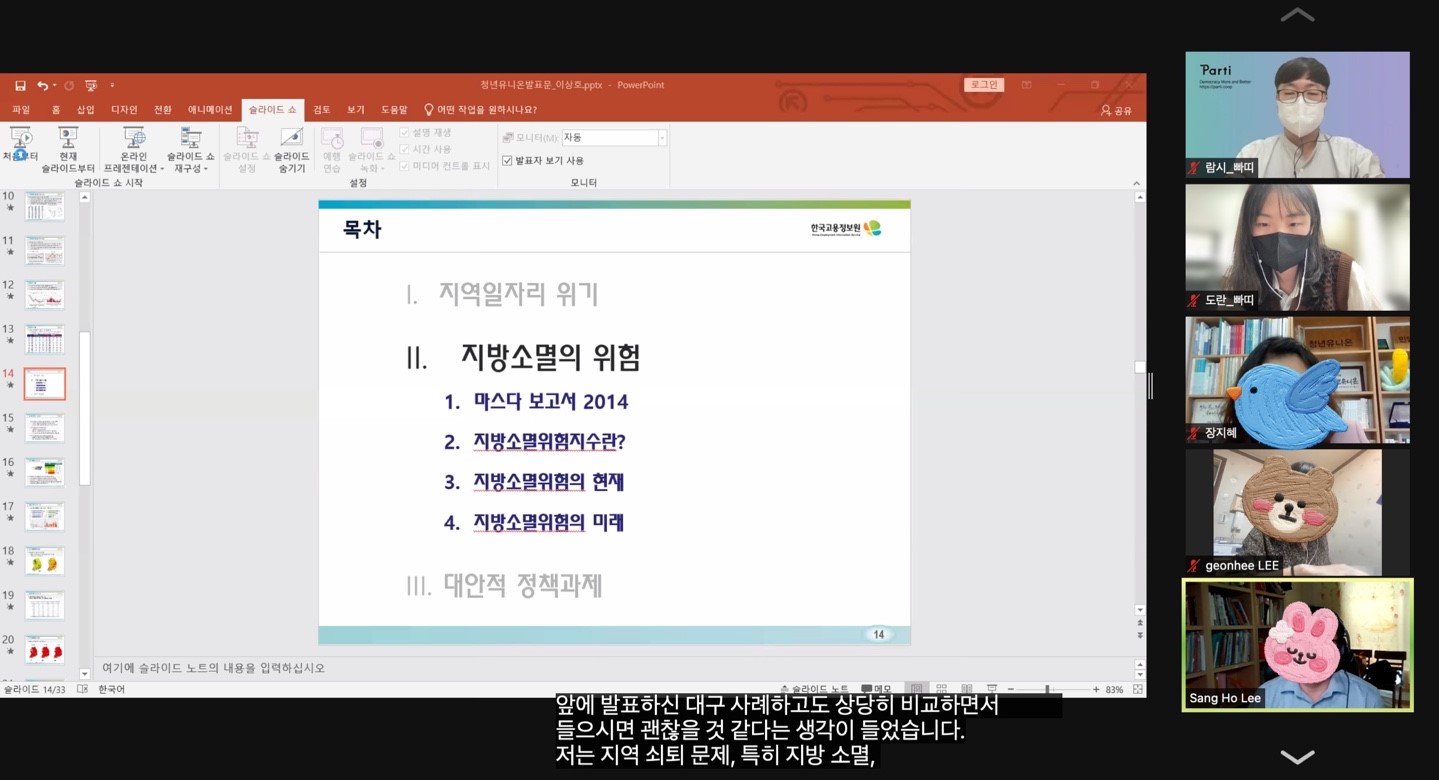
Task: Collapse the ribbon with the chevron
Action: 1136,183
